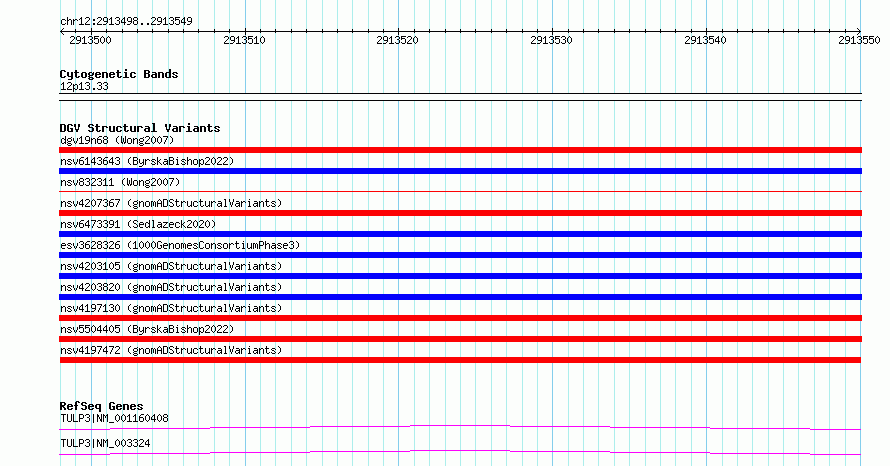The width and height of the screenshot is (890, 466).
Task: Click the left arrow end of ruler
Action: click(x=62, y=32)
